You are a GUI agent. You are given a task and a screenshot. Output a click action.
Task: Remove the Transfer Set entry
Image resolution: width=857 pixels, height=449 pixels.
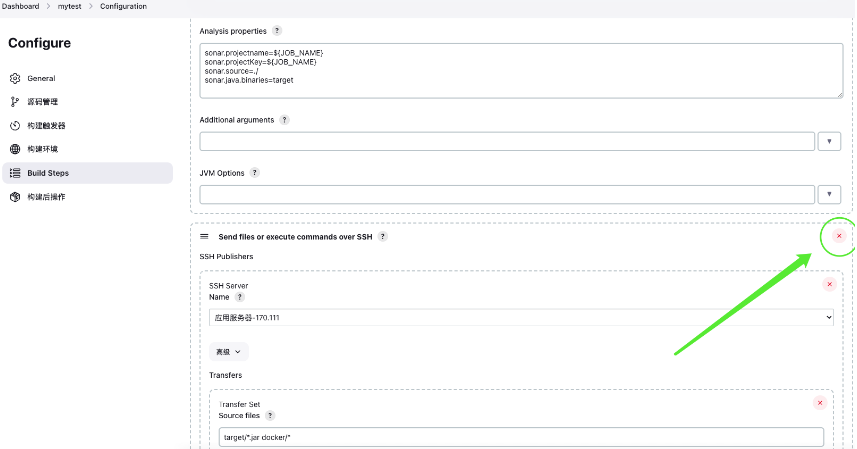click(820, 403)
